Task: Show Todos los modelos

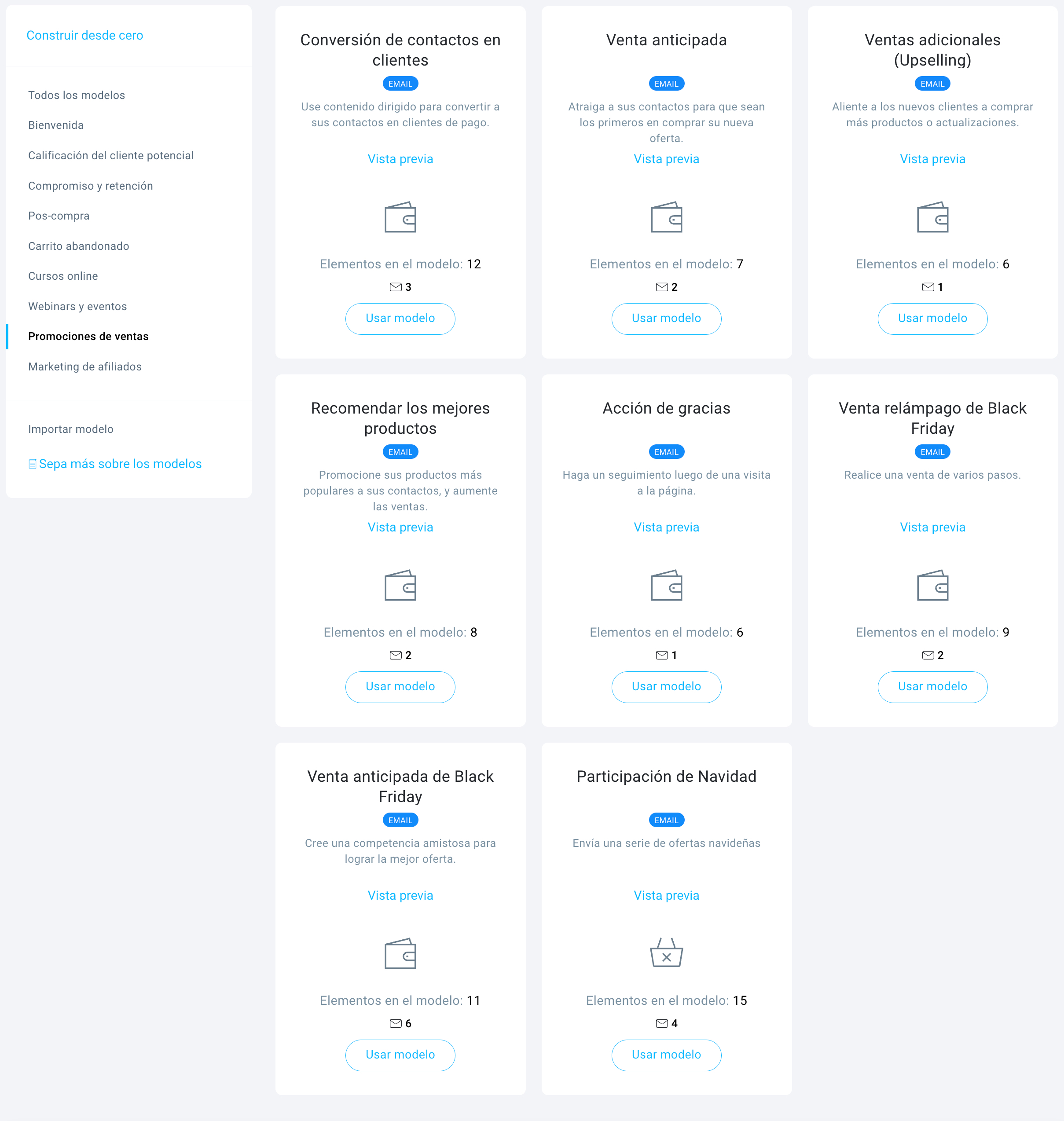Action: (77, 95)
